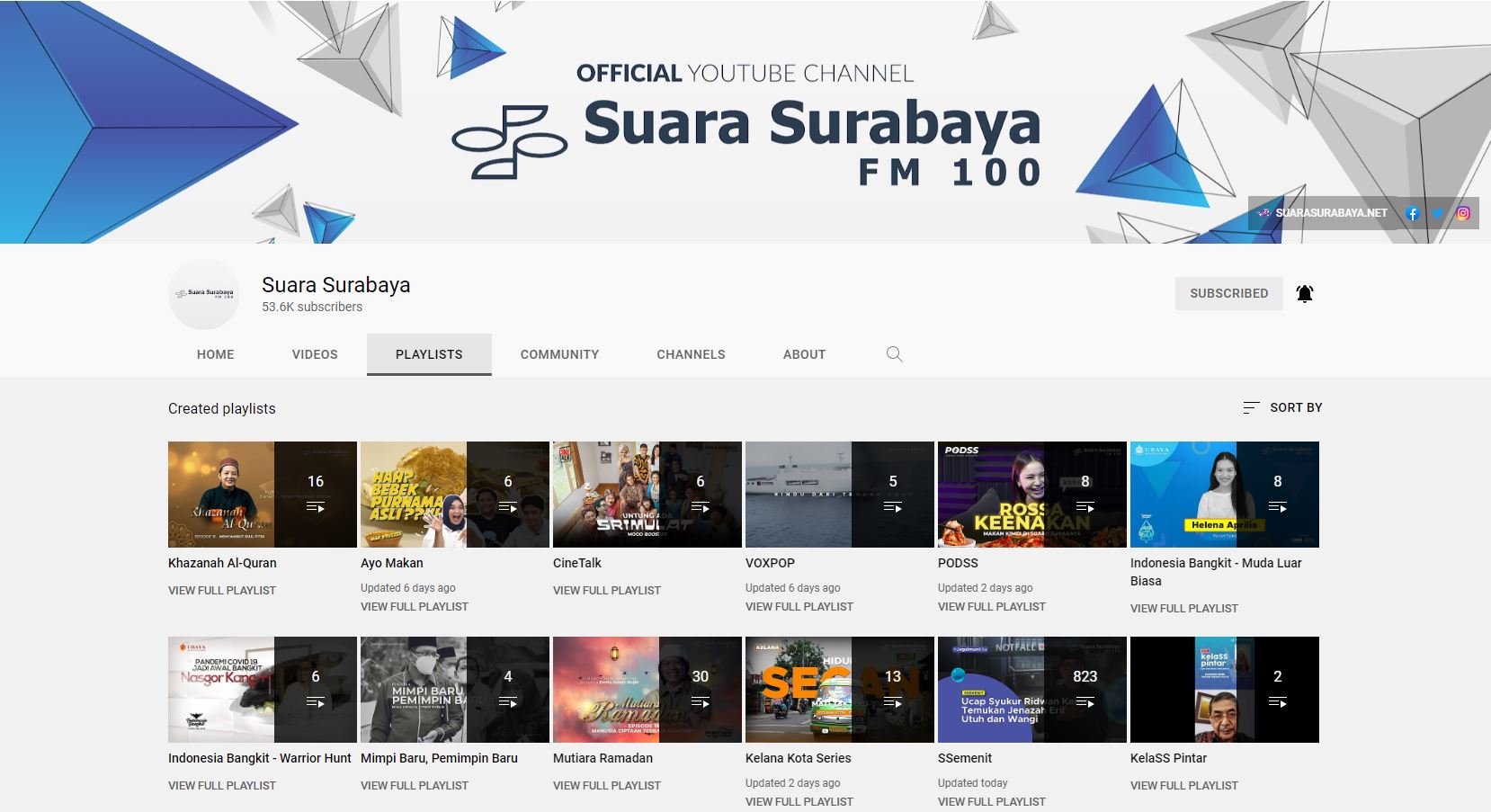
Task: Go to the About tab
Action: tap(804, 354)
